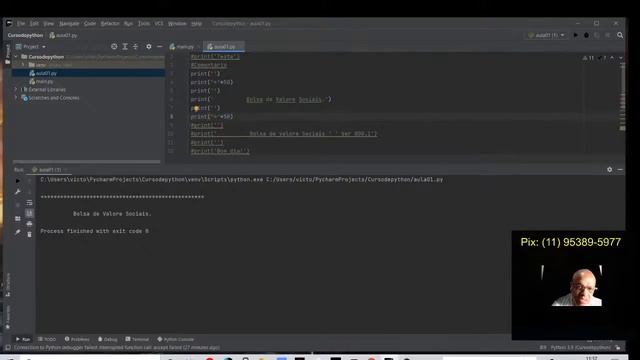Hide the Run tool window

coord(620,169)
